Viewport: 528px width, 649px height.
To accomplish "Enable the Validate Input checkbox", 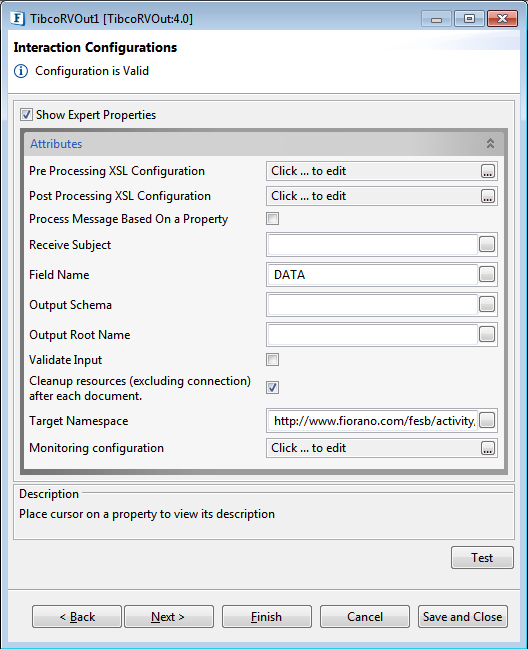I will point(272,360).
